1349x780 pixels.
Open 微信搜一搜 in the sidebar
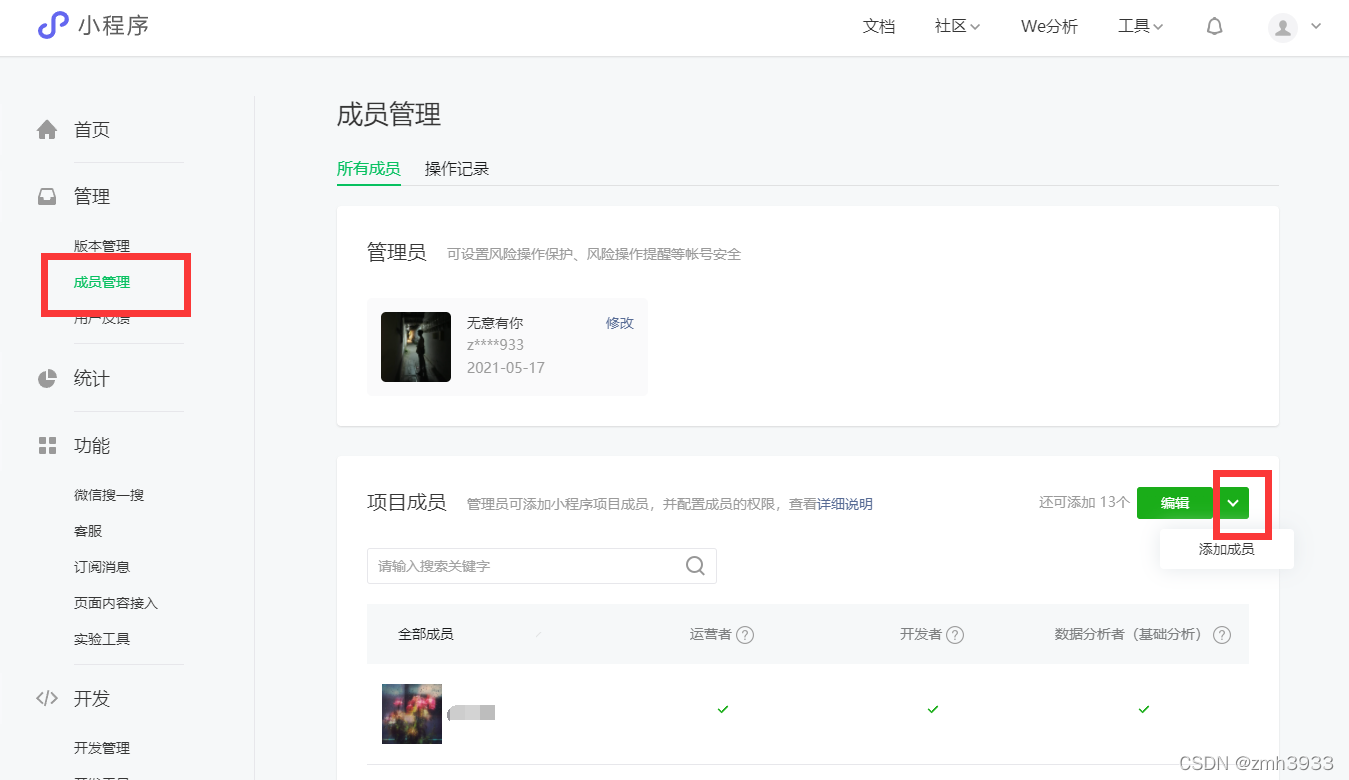[x=109, y=495]
